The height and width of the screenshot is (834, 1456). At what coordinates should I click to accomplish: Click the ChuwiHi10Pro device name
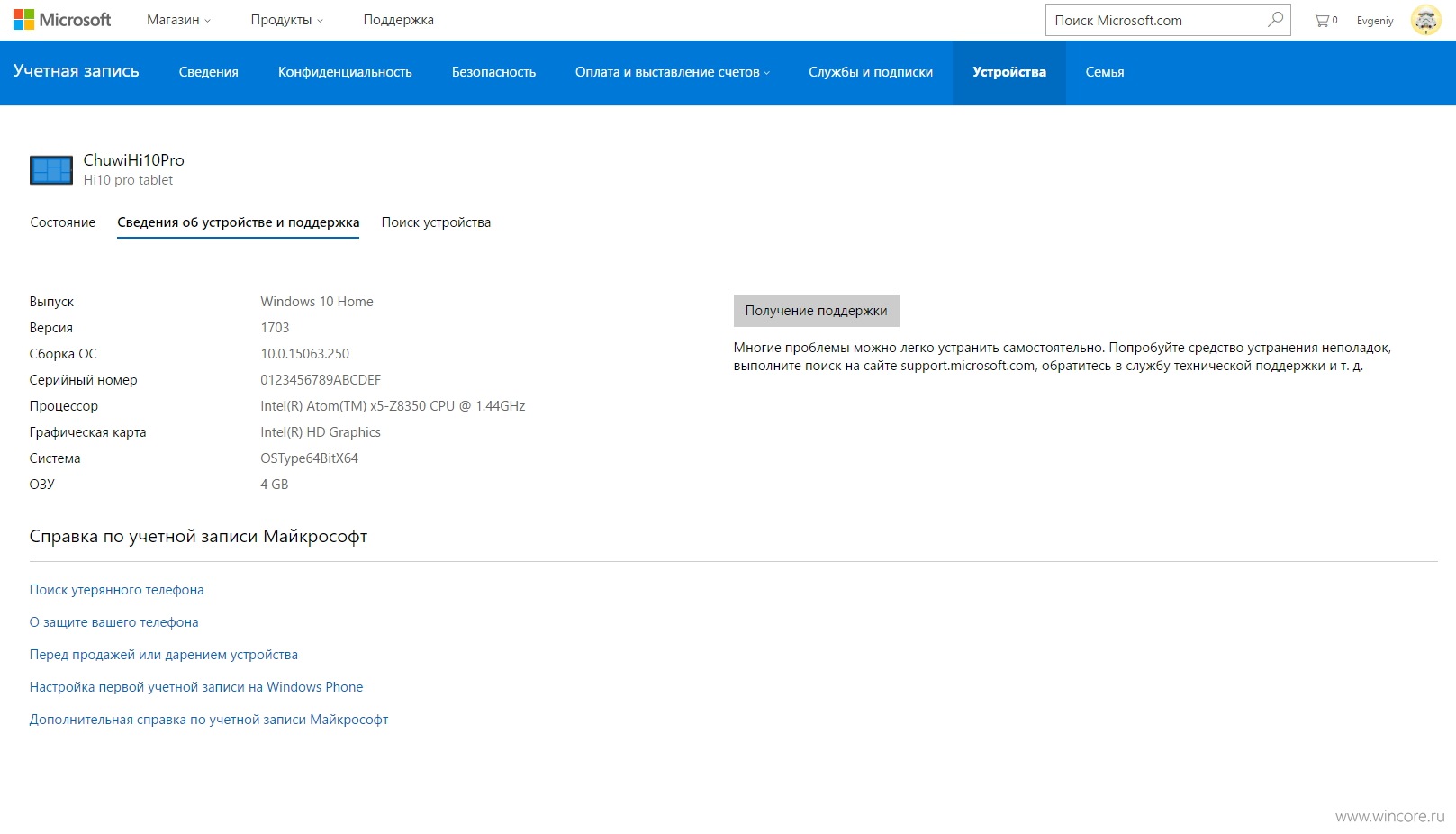134,160
